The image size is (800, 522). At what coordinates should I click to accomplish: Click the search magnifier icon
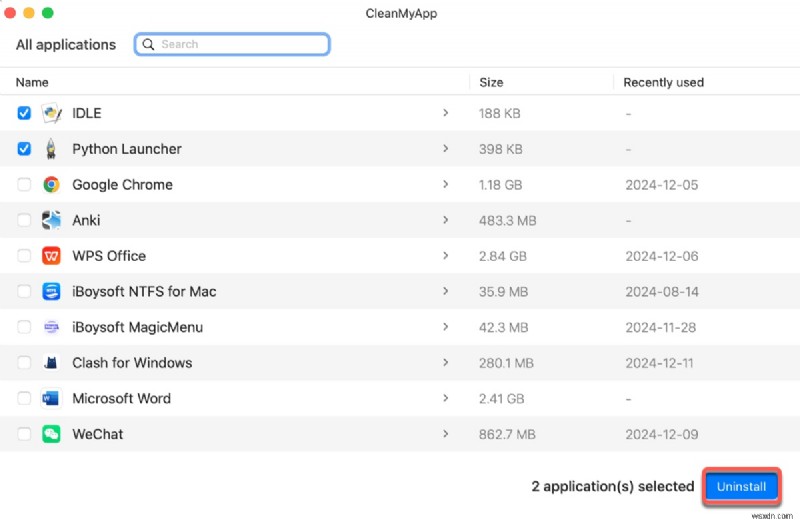pyautogui.click(x=148, y=44)
